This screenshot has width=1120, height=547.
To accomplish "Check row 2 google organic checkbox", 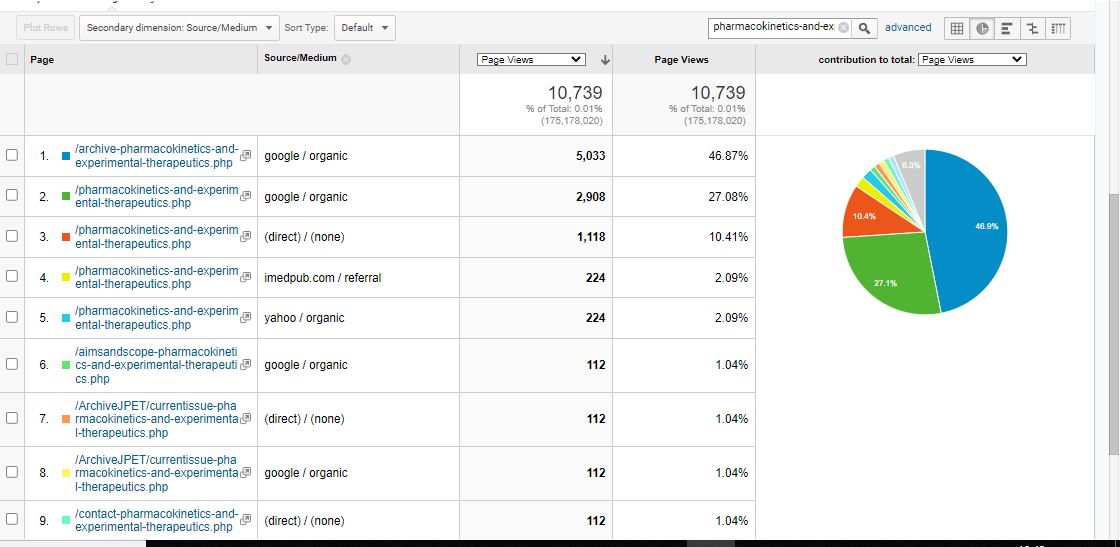I will [x=11, y=196].
